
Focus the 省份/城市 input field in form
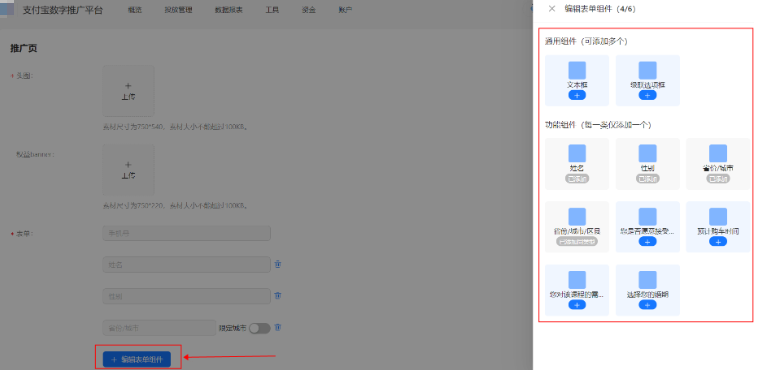[159, 328]
